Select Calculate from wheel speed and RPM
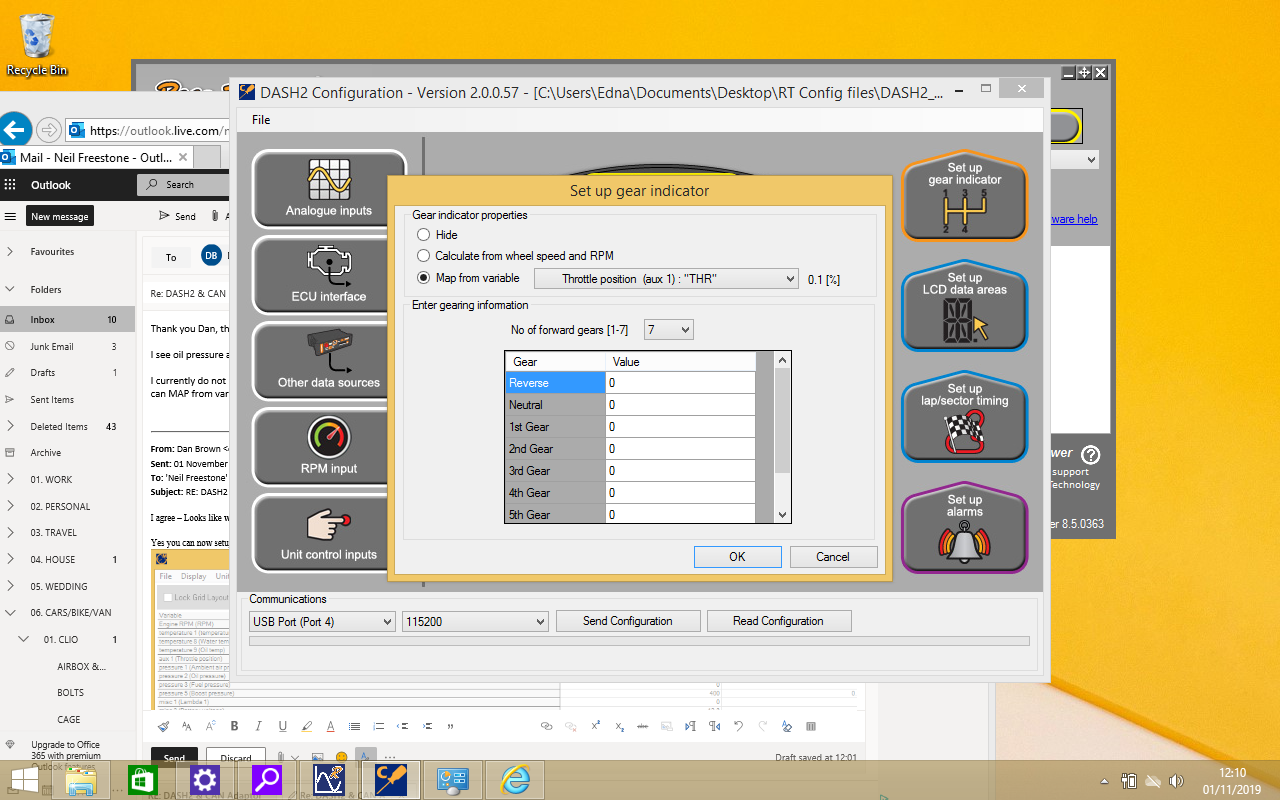The width and height of the screenshot is (1280, 800). 424,256
